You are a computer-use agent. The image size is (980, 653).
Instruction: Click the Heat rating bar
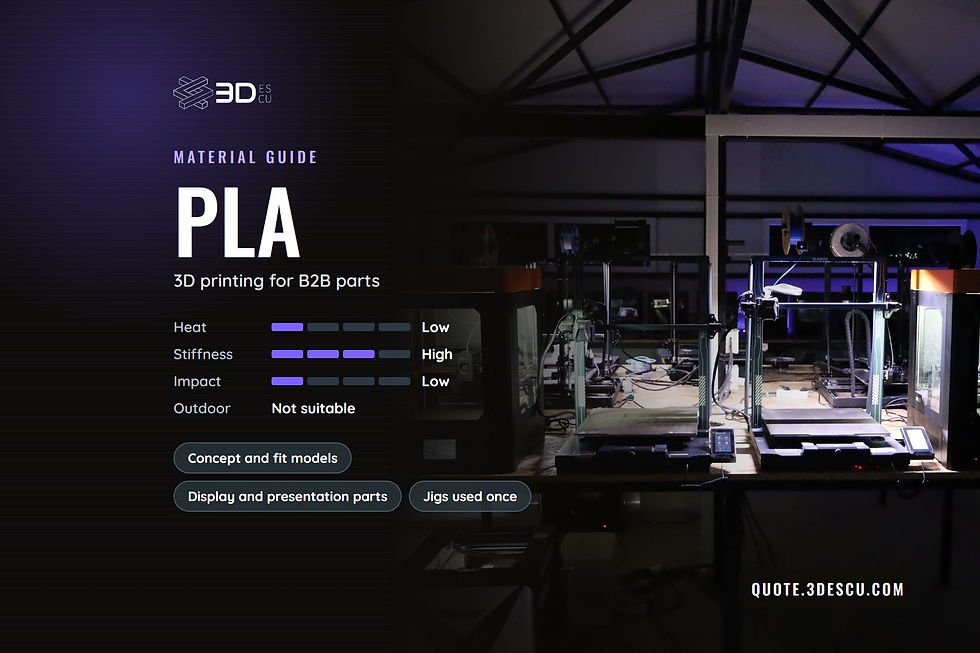(x=341, y=327)
